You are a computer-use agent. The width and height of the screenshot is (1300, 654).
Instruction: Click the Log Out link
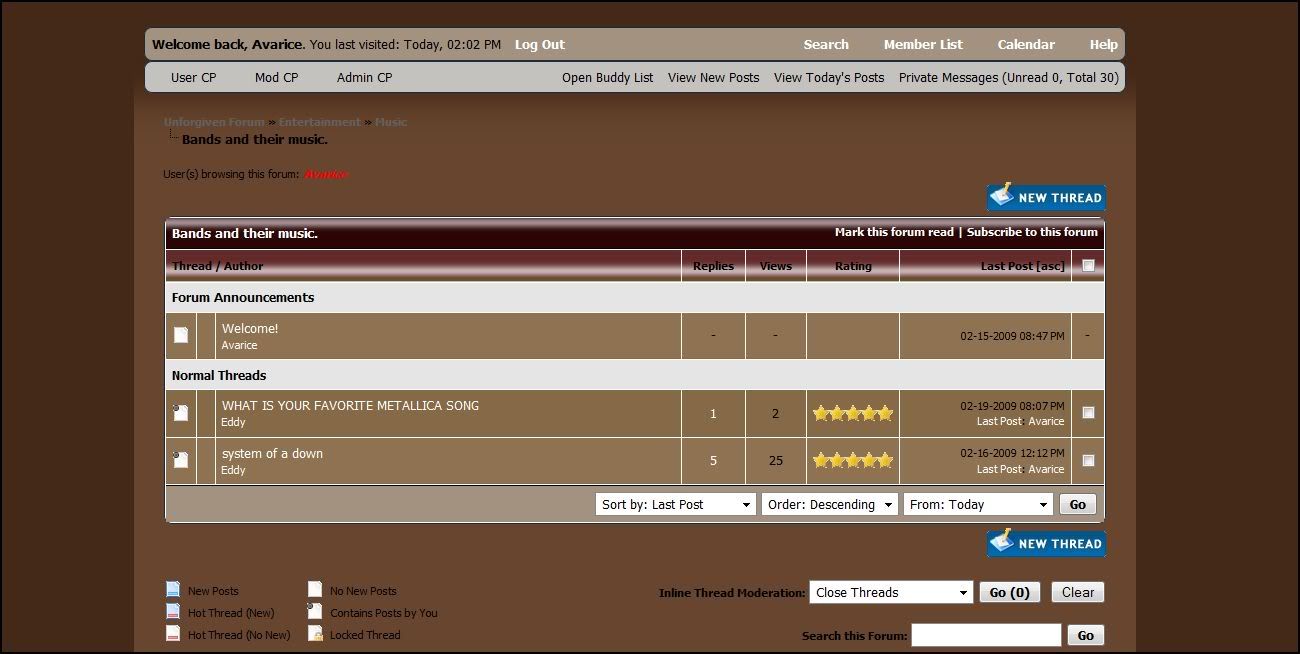(x=539, y=44)
